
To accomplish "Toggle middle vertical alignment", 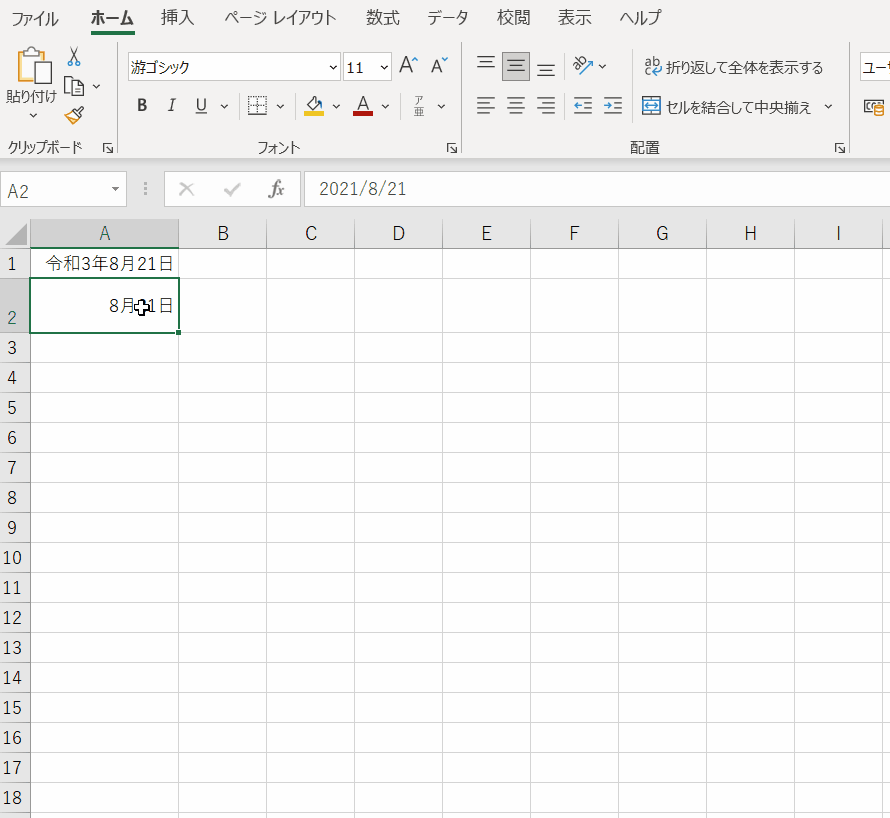I will point(515,64).
